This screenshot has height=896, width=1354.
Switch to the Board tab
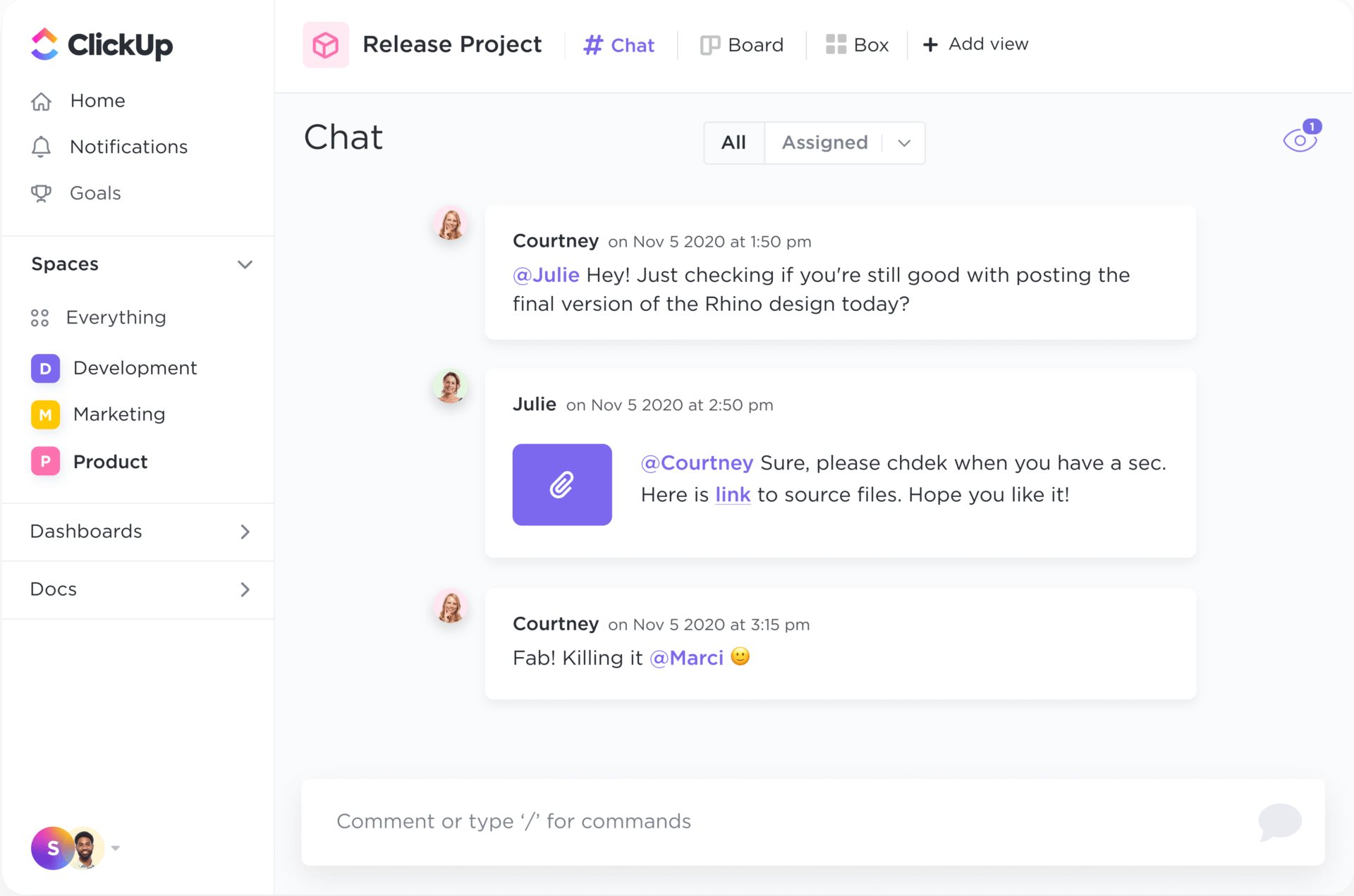coord(743,44)
